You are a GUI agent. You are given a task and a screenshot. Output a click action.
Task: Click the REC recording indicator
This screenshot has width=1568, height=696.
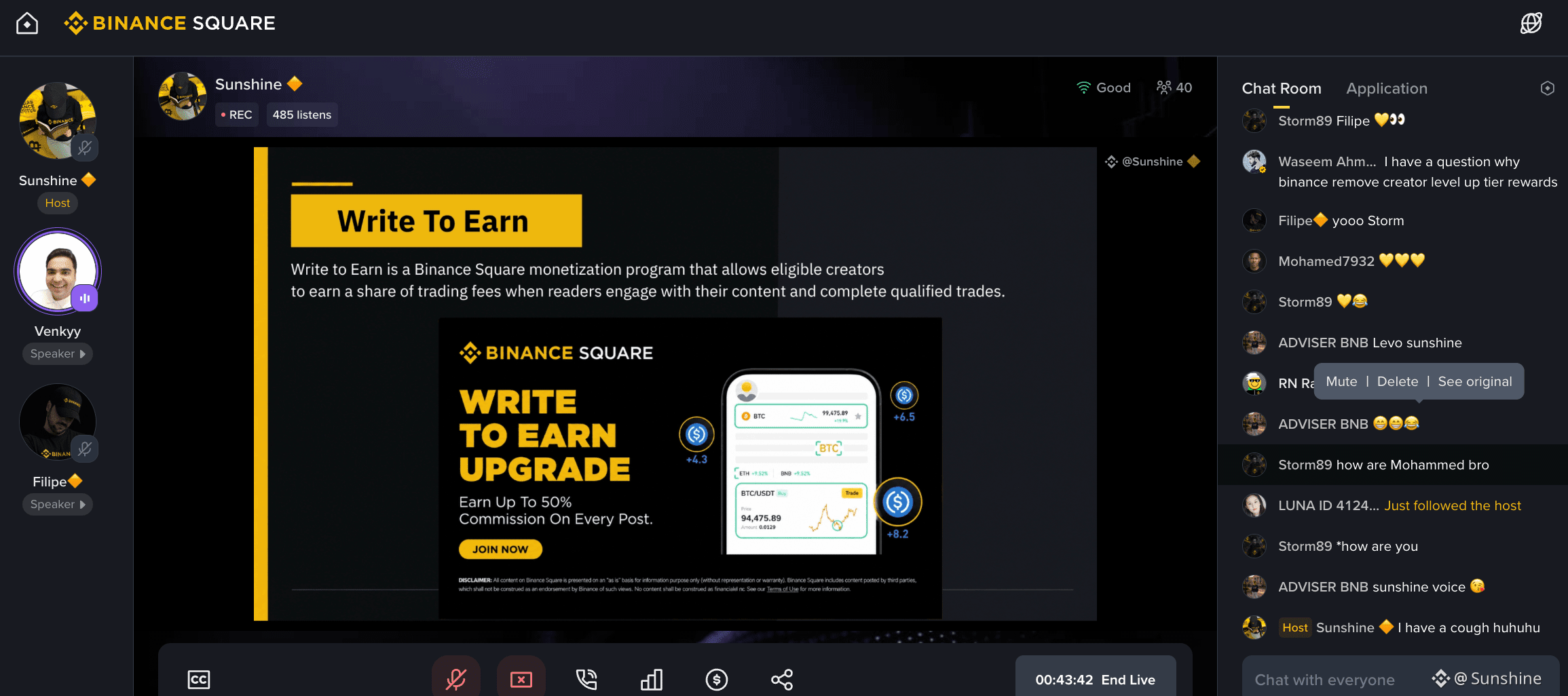pyautogui.click(x=237, y=115)
